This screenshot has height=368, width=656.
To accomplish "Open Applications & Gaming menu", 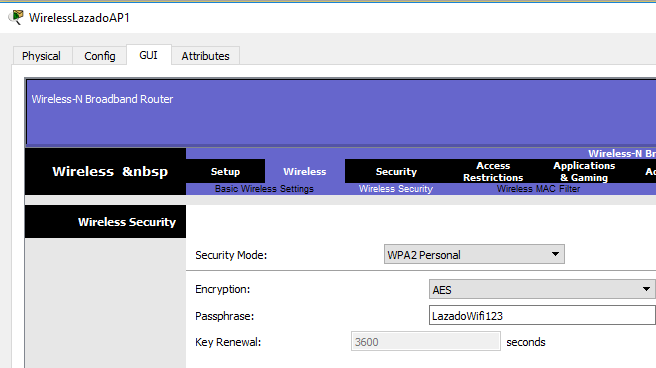I will pos(584,171).
